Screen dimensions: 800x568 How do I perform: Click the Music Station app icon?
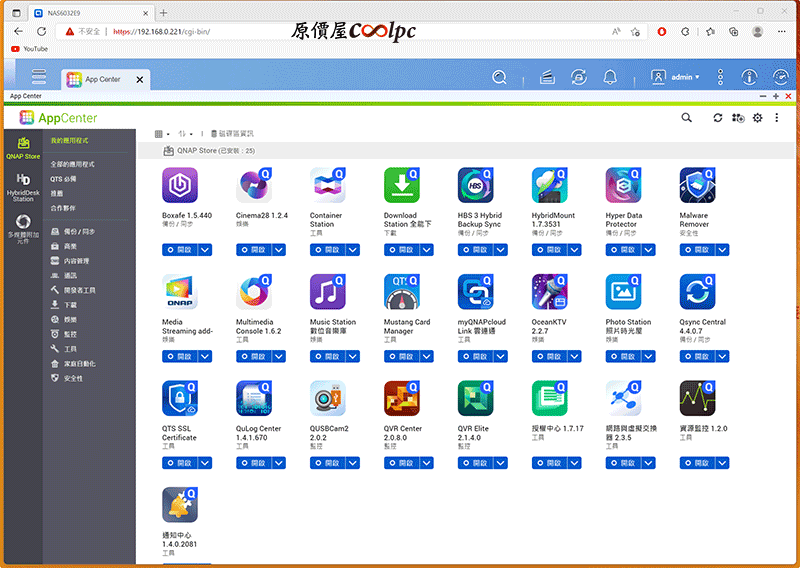click(x=328, y=292)
